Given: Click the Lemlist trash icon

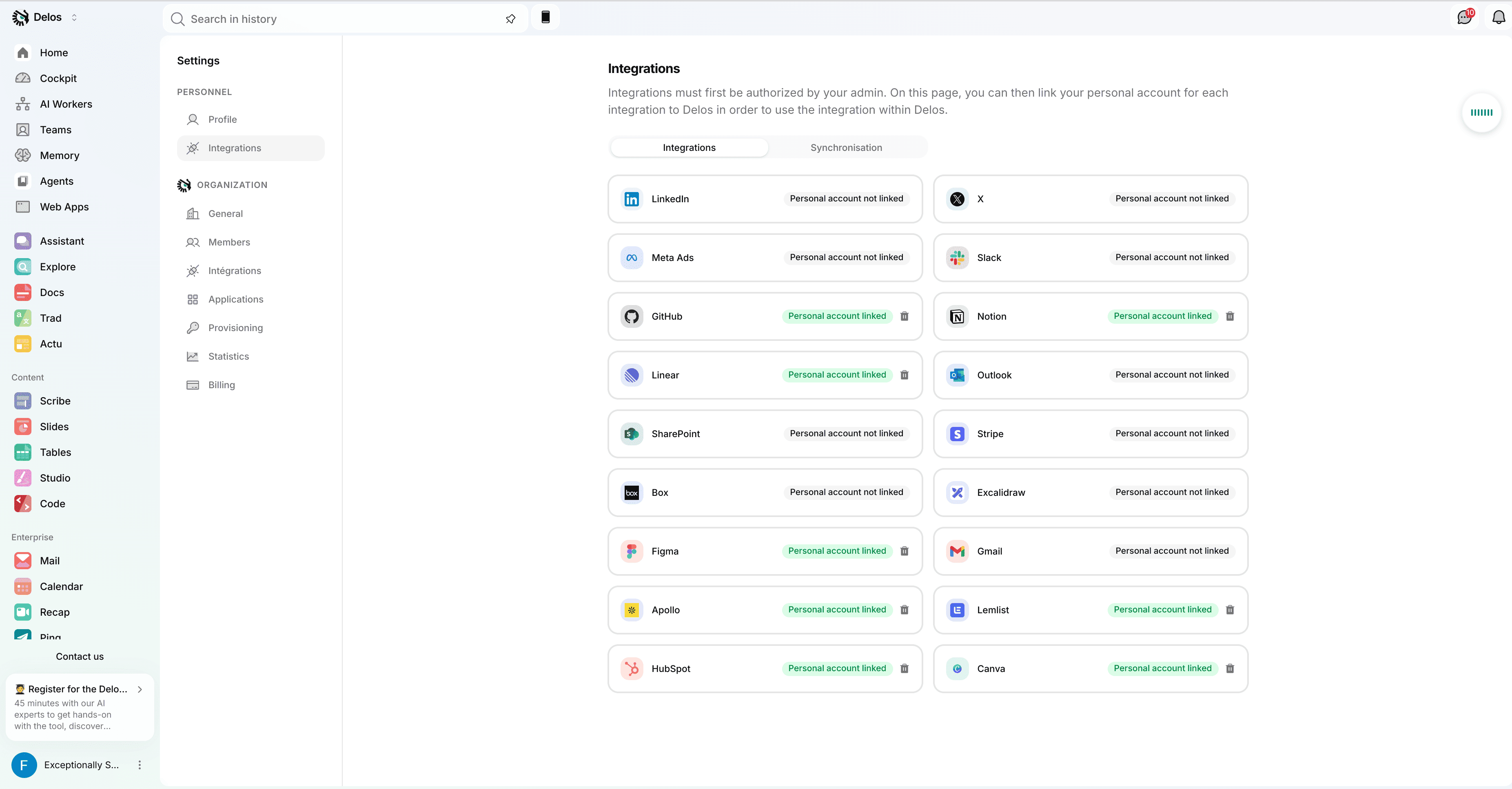Looking at the screenshot, I should 1230,610.
